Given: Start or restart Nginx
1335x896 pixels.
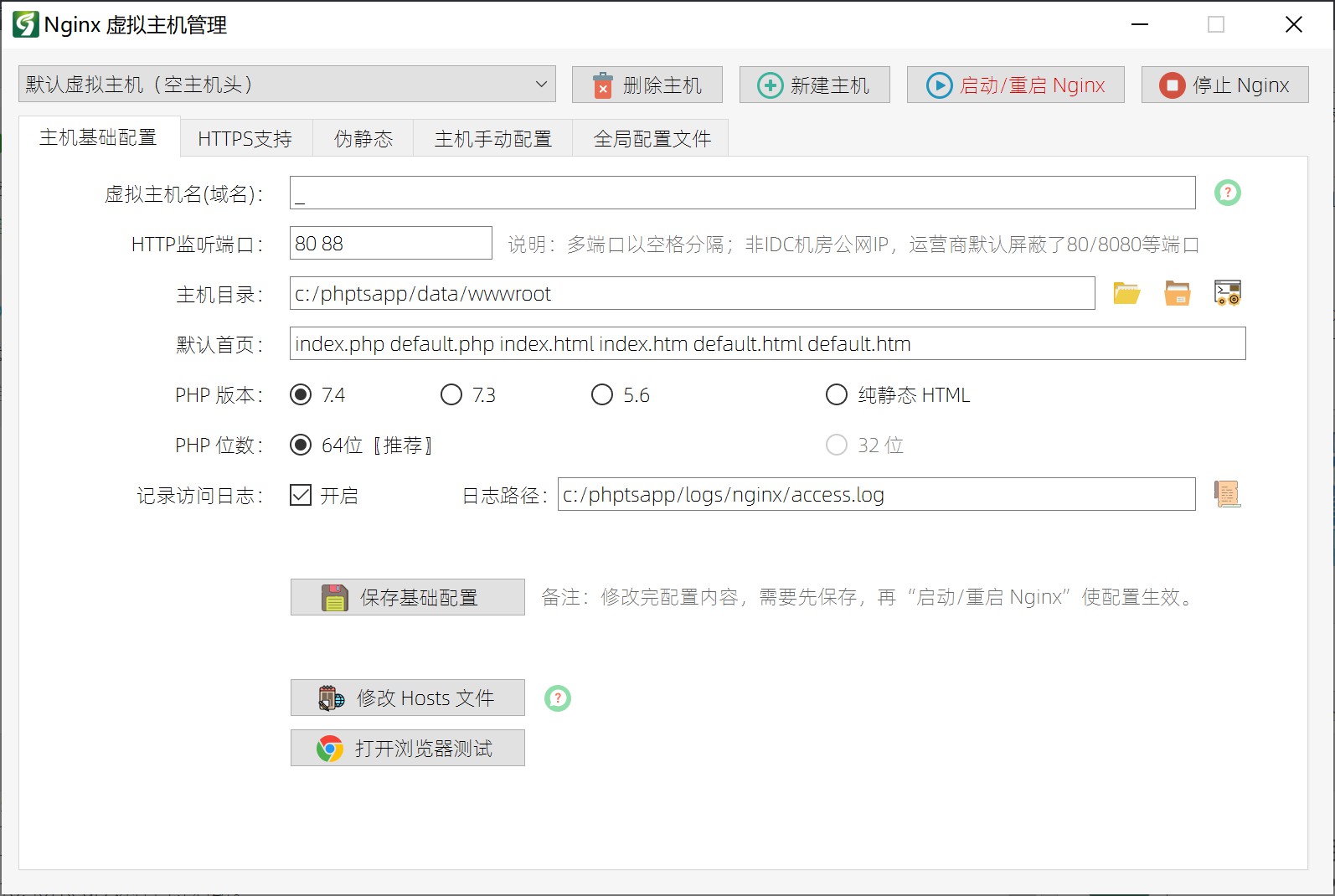Looking at the screenshot, I should (1015, 85).
